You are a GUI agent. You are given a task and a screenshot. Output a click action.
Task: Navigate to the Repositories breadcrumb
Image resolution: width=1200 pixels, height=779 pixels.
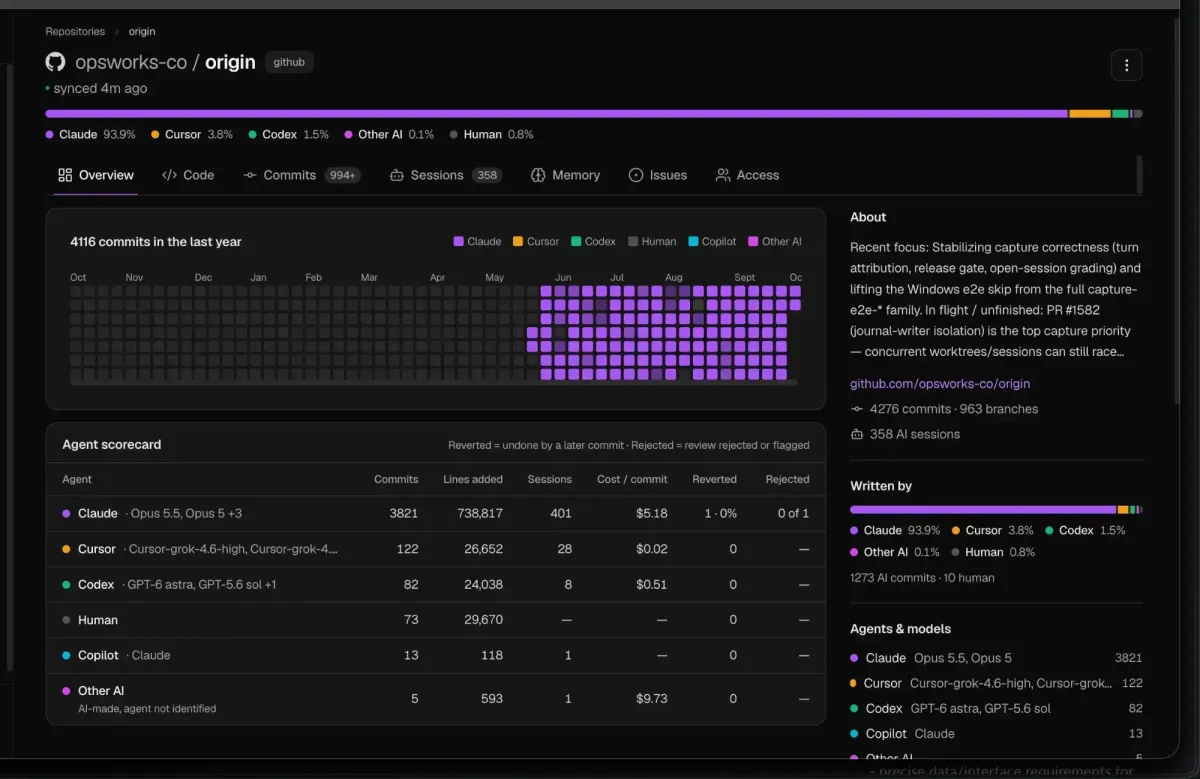[75, 32]
